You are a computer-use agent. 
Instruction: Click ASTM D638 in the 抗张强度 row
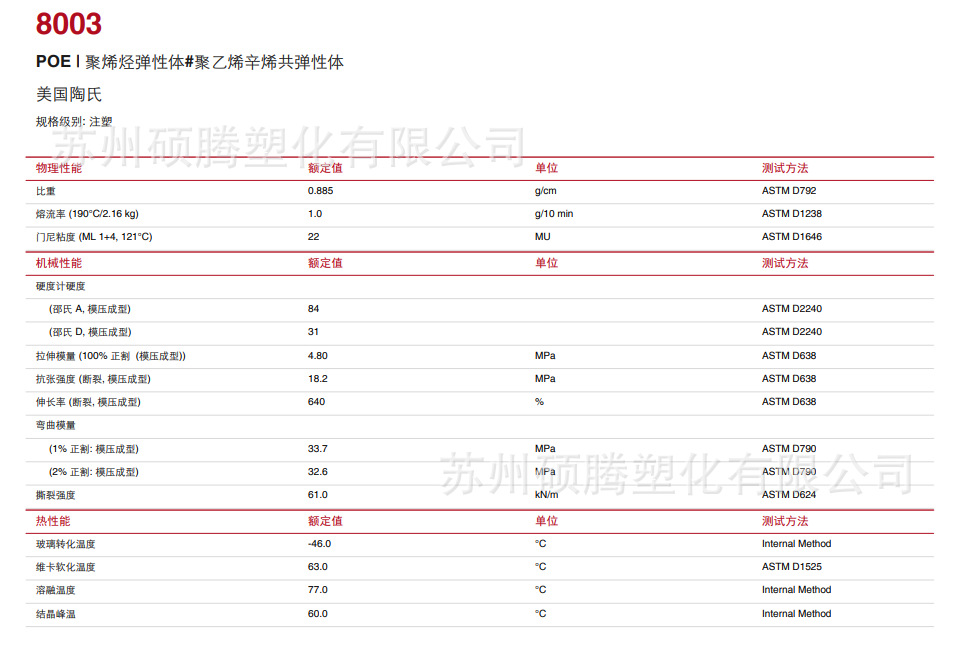(x=789, y=379)
